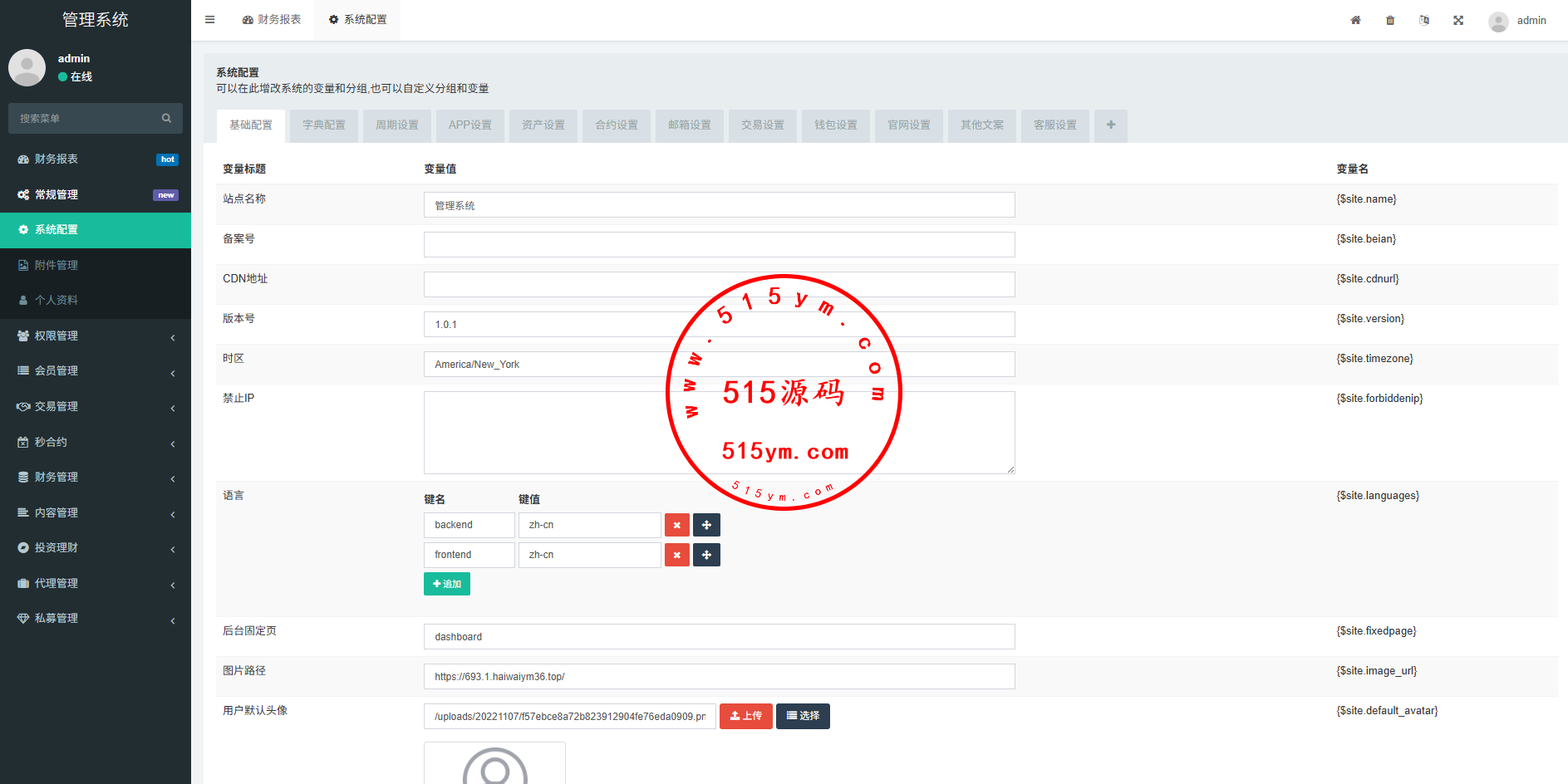1568x784 pixels.
Task: Click the 选择 button for avatar
Action: (x=803, y=716)
